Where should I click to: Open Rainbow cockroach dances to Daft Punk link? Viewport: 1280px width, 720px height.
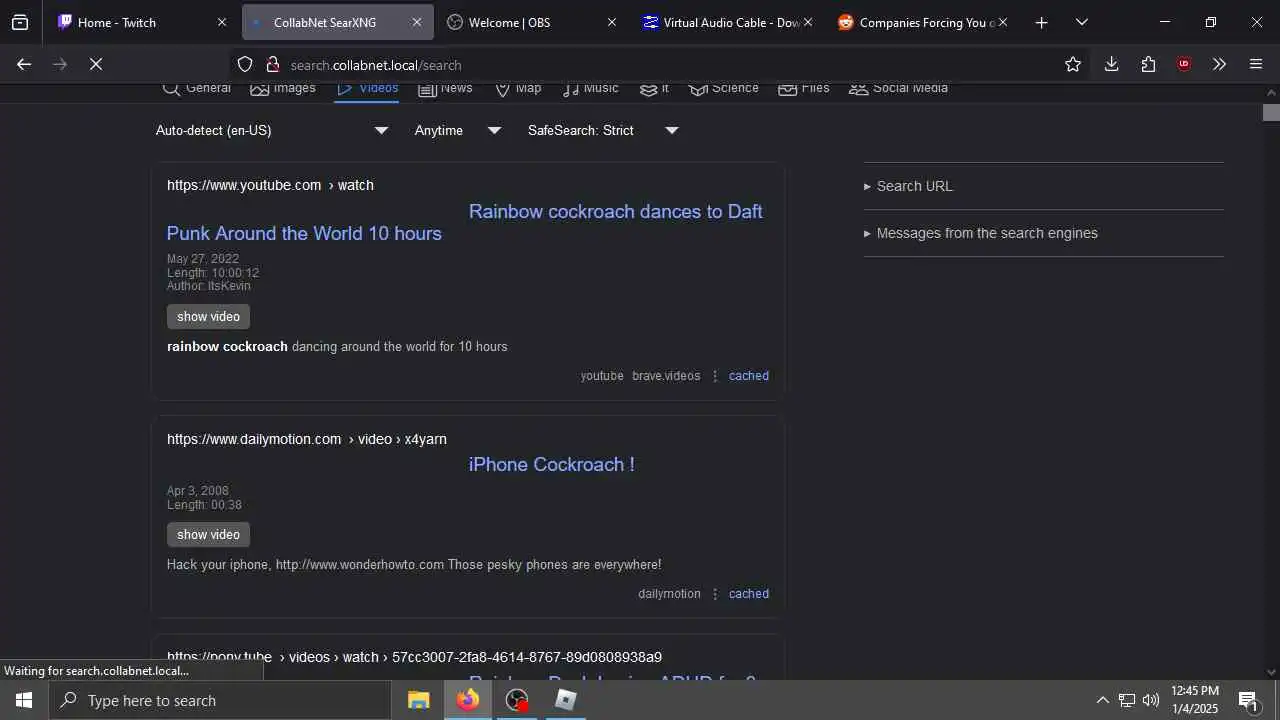465,222
